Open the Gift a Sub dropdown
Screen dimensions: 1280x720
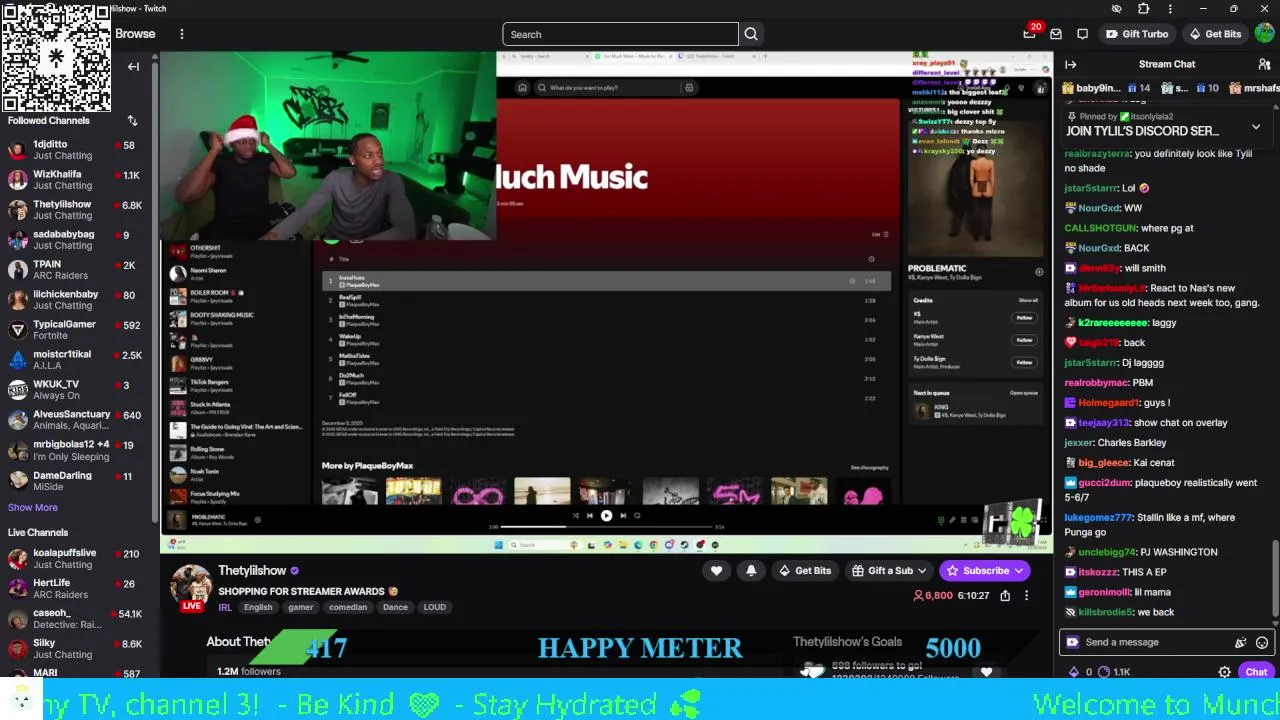[888, 570]
